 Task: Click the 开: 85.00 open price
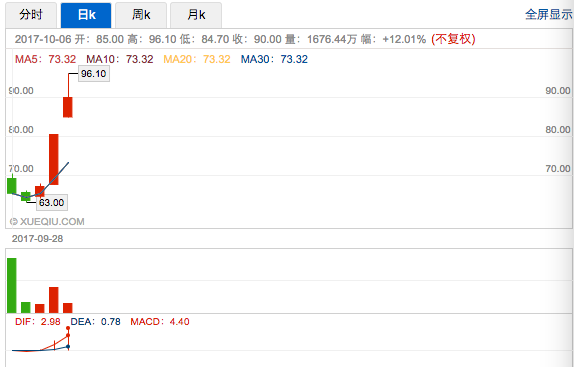99,39
